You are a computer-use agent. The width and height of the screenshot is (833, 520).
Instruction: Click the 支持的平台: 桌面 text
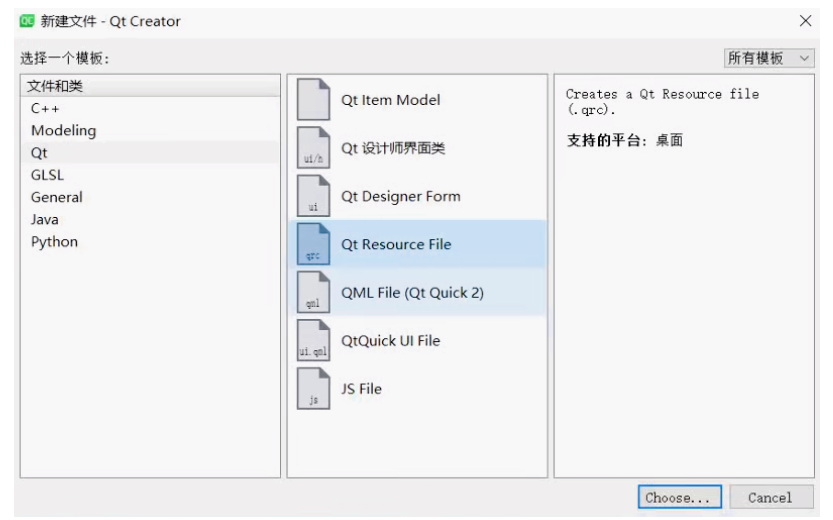624,140
